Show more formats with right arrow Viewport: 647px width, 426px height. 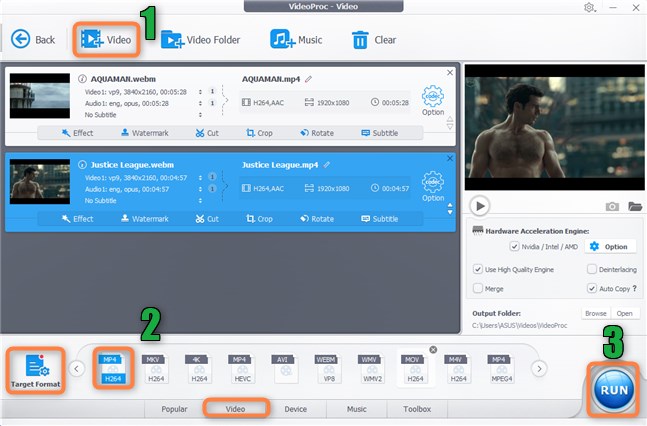(539, 369)
